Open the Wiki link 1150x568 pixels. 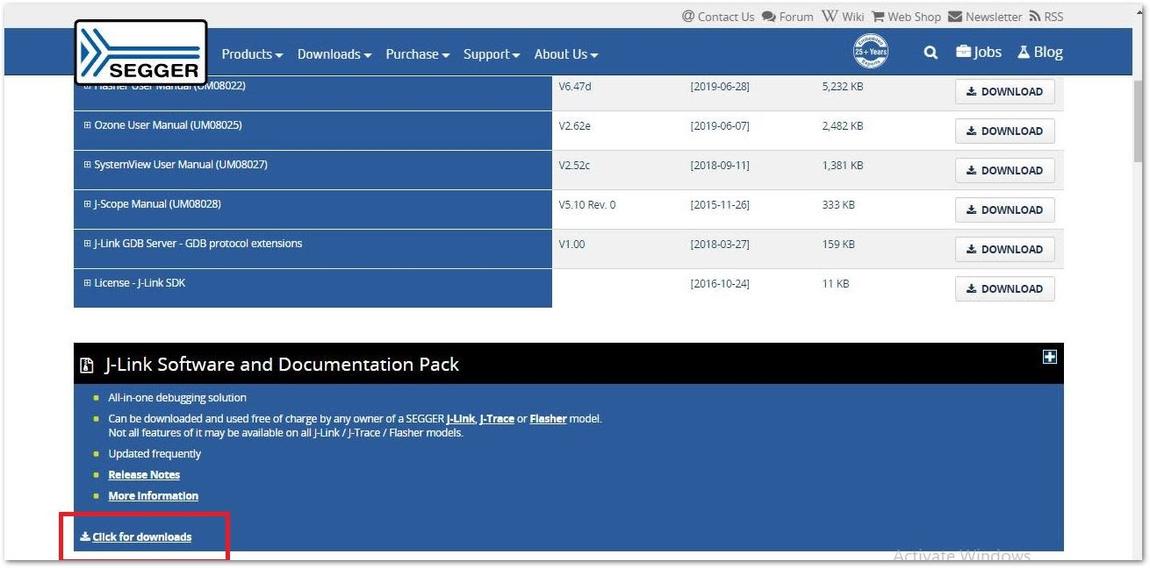(x=843, y=16)
